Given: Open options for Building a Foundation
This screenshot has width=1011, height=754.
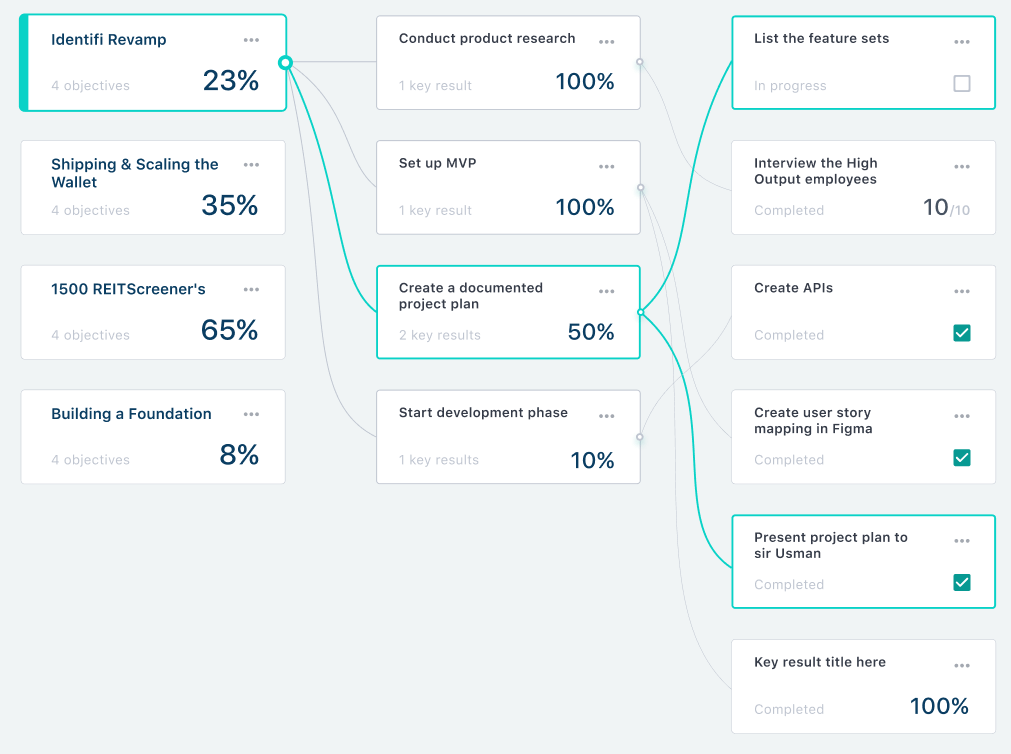Looking at the screenshot, I should coord(251,413).
